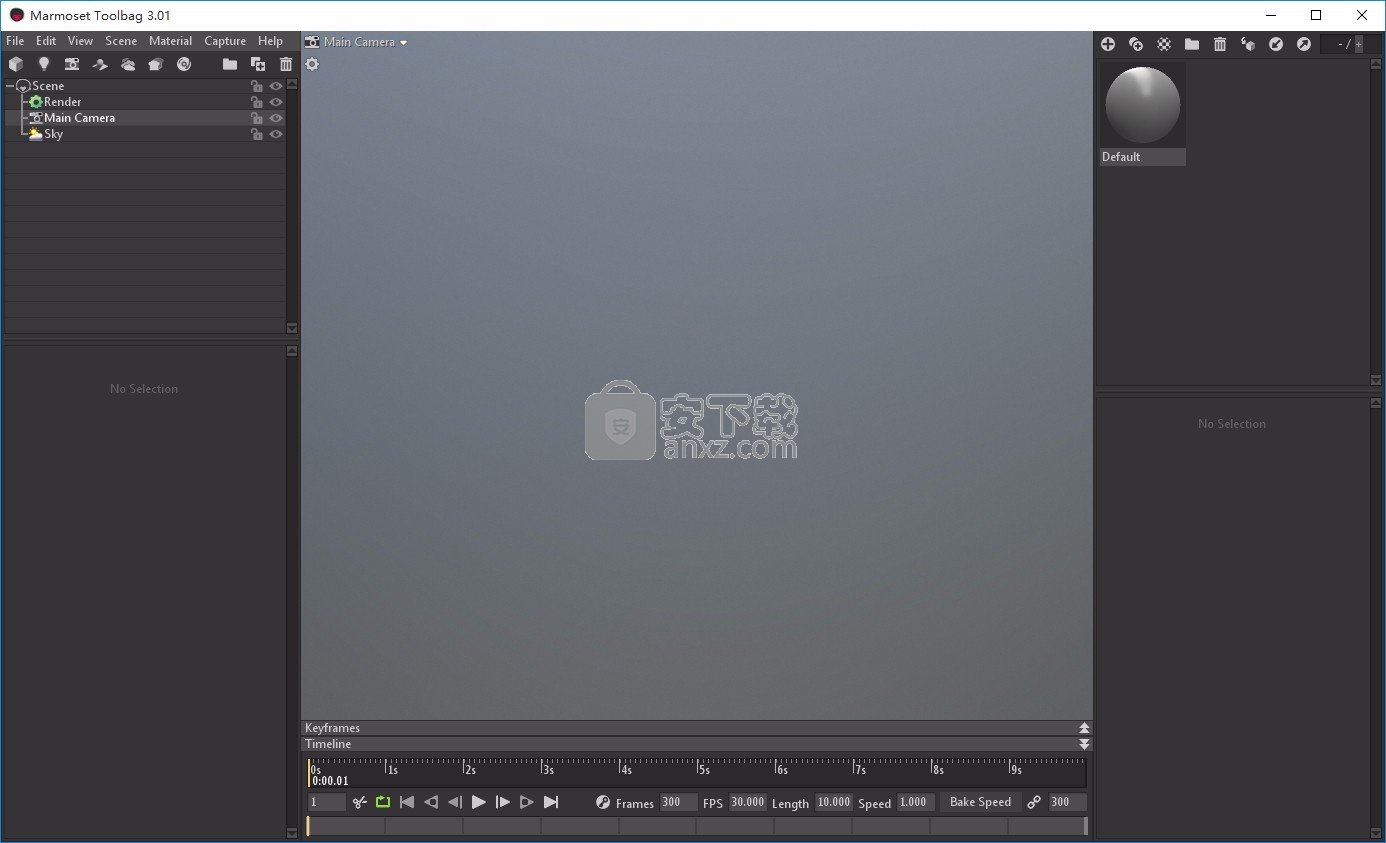Step back one frame

[455, 802]
